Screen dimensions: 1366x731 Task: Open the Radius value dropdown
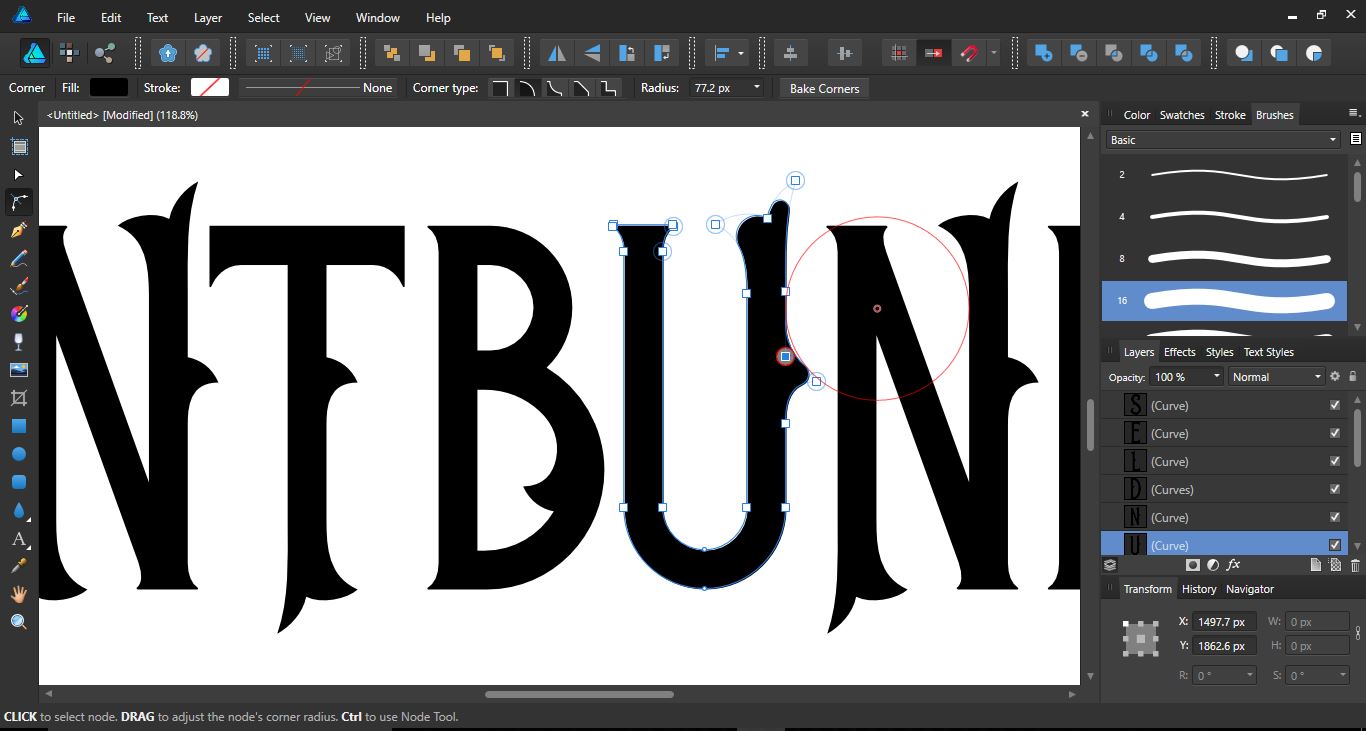(x=756, y=88)
